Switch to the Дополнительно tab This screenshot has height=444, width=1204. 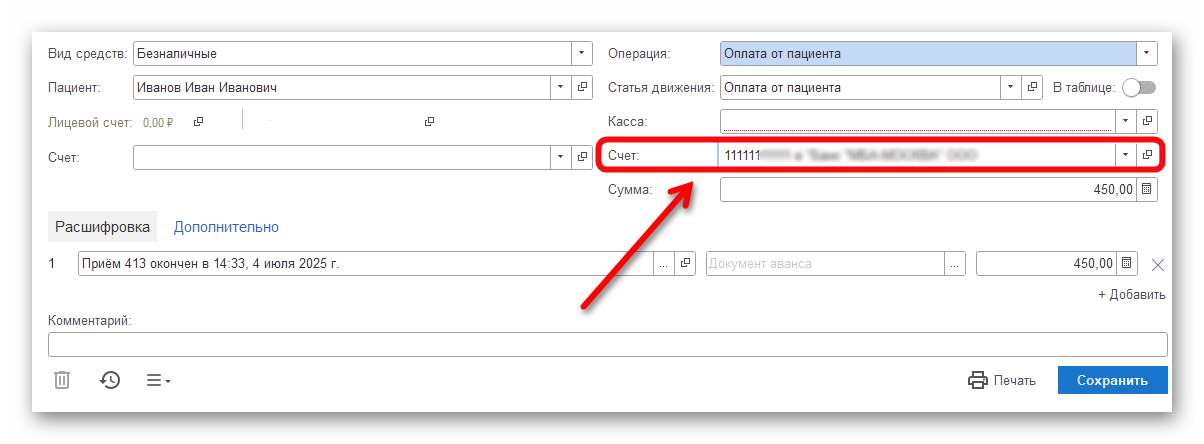(226, 227)
